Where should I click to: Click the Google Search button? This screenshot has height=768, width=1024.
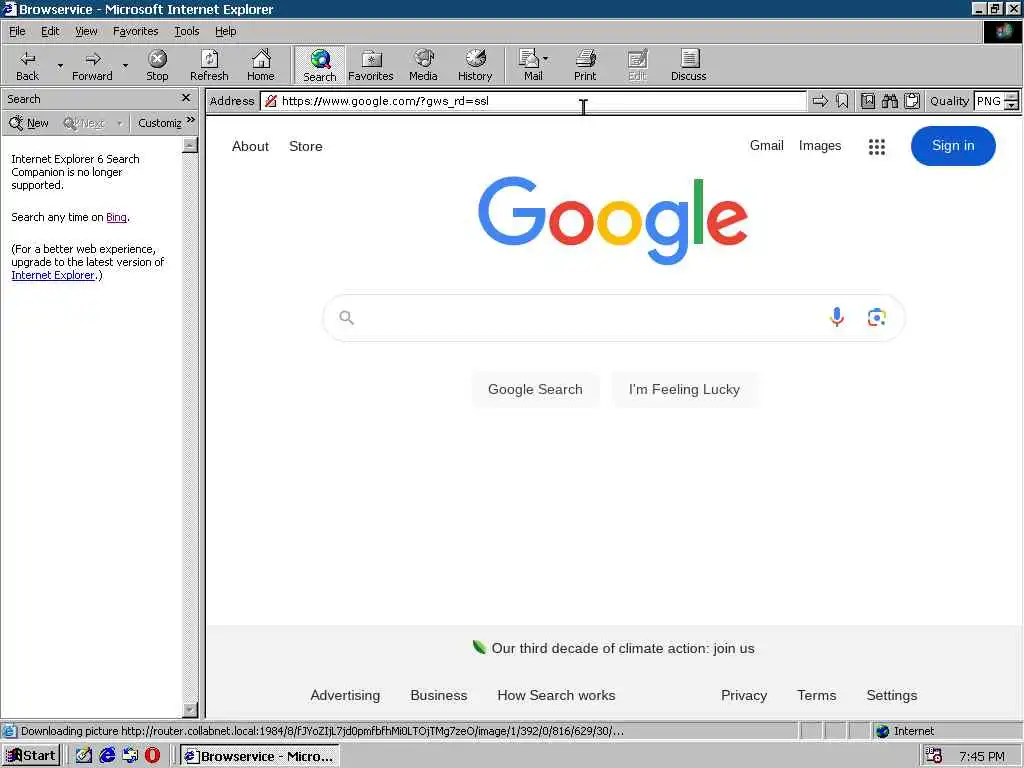[535, 389]
